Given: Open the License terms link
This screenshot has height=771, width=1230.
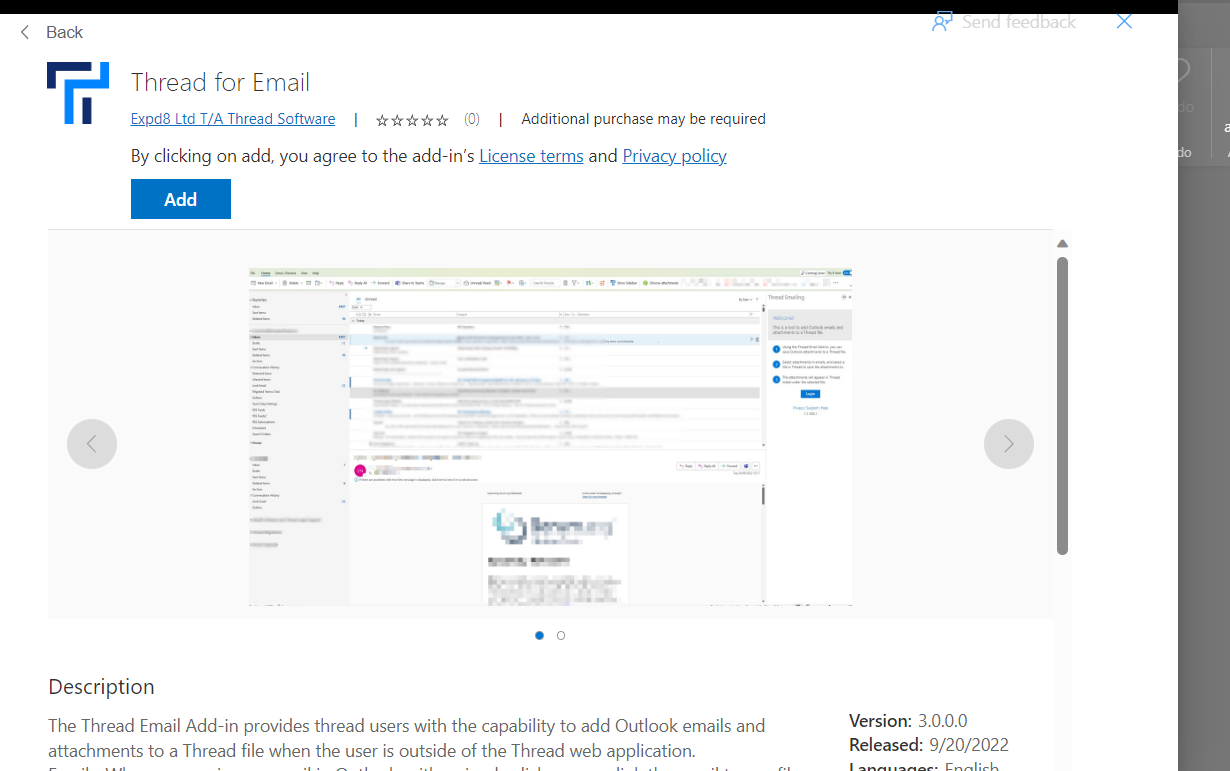Looking at the screenshot, I should point(531,156).
